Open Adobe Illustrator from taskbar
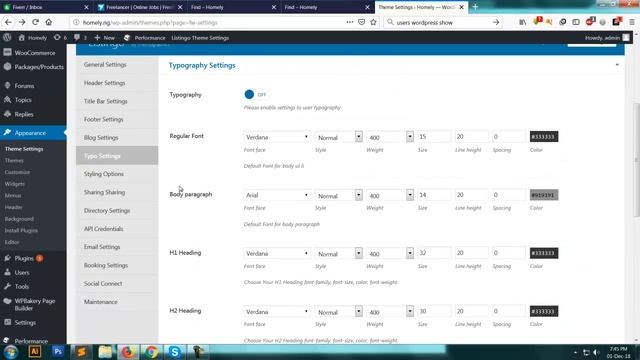Screen dimensions: 640x360 tap(35, 352)
